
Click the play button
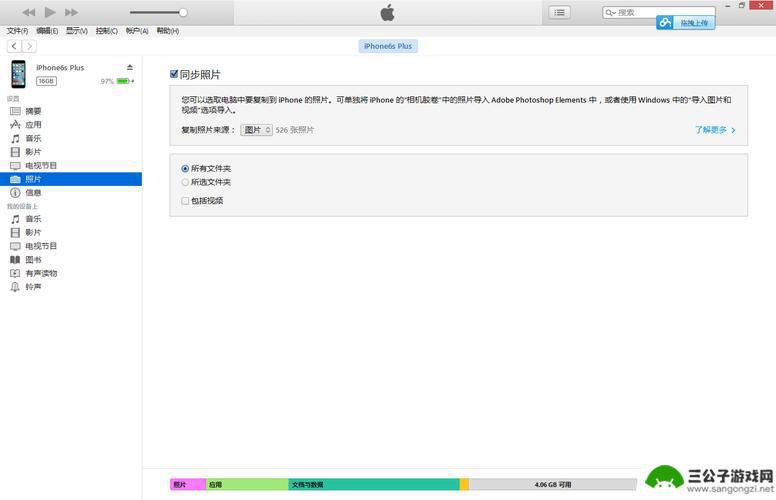tap(50, 12)
